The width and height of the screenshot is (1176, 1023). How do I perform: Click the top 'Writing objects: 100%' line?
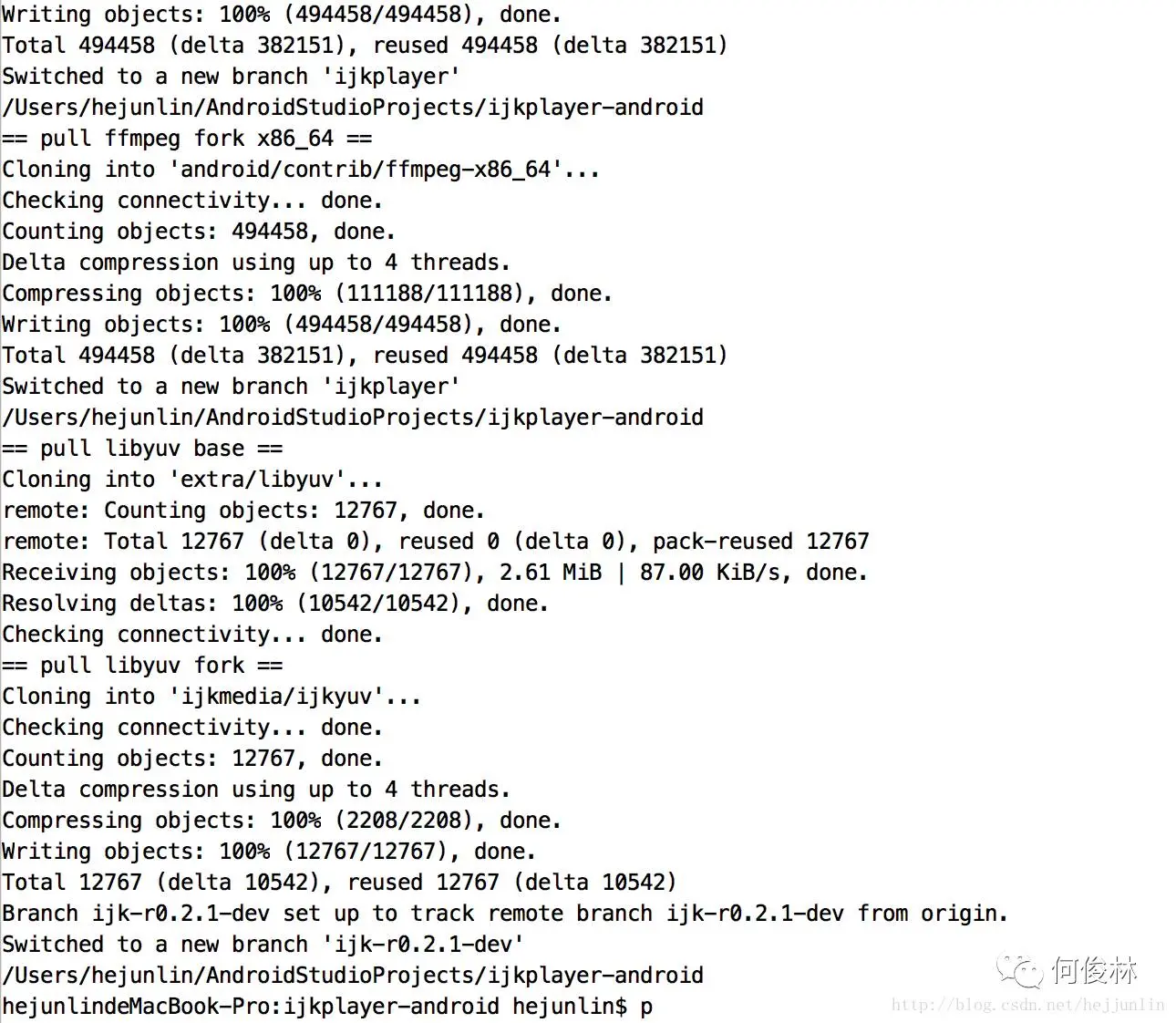(282, 15)
